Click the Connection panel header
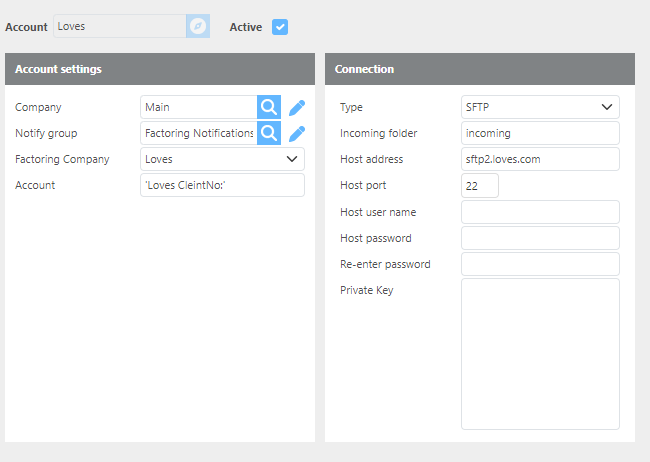650x462 pixels. (x=479, y=69)
